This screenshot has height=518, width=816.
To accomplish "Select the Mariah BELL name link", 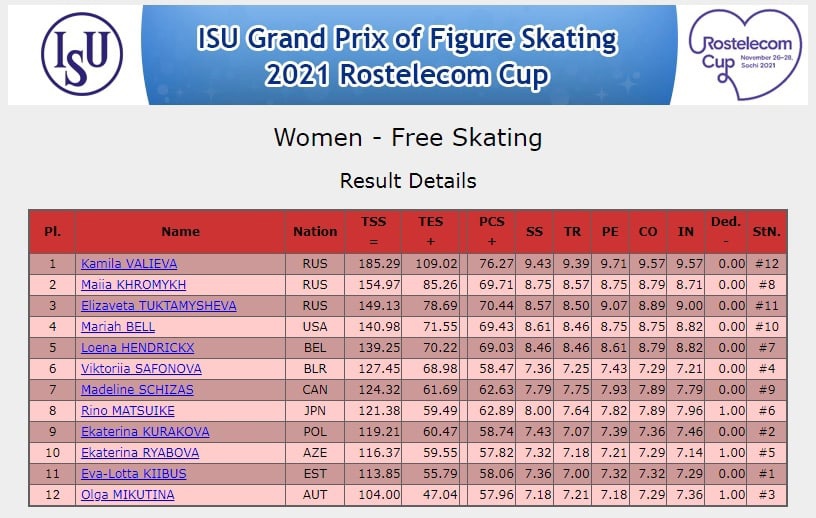I will (118, 327).
